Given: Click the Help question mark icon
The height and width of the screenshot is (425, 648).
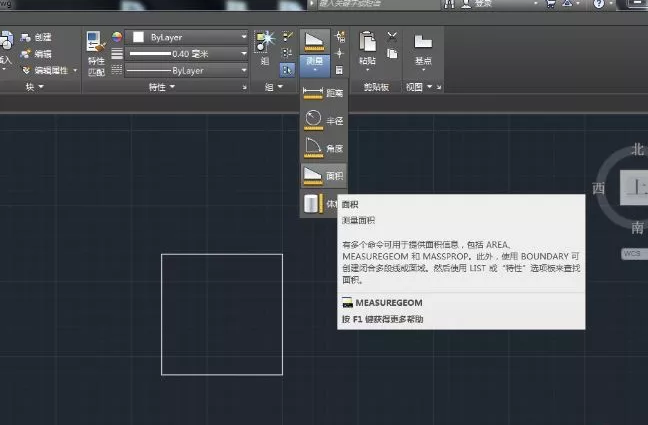Looking at the screenshot, I should 599,4.
